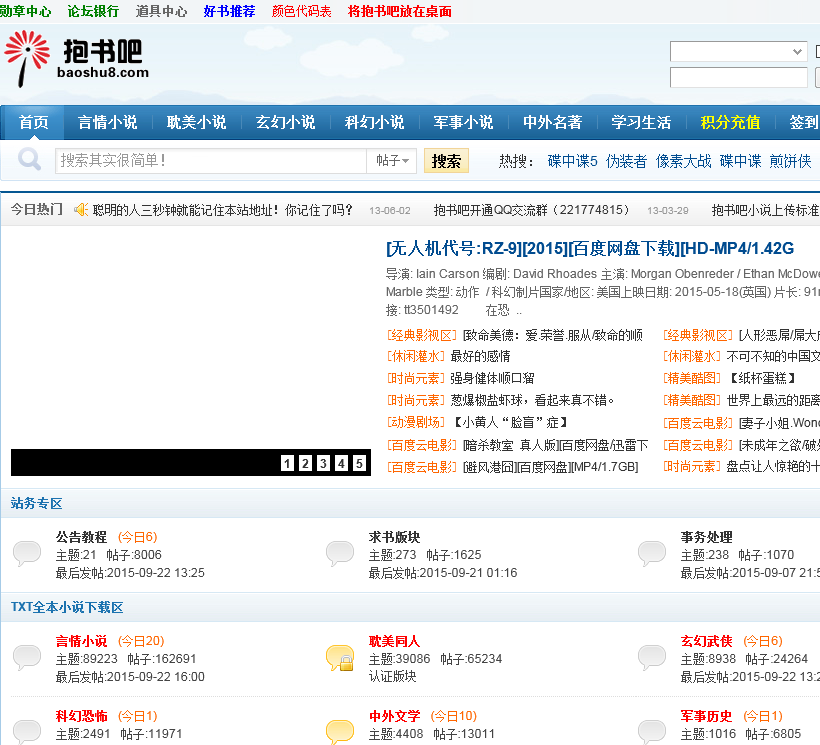
Task: Open the 抱书吧开通QQ交流群 announcement
Action: [x=531, y=210]
